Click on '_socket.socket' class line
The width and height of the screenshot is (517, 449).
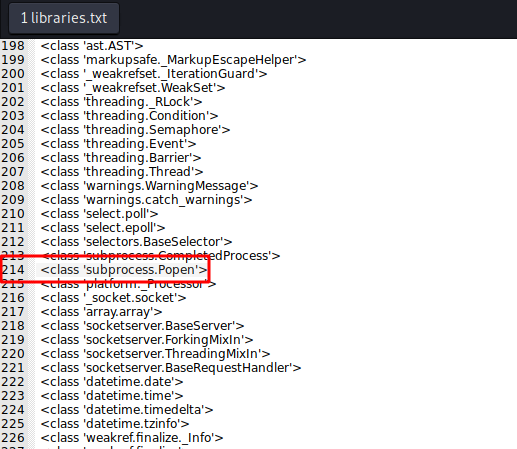pyautogui.click(x=113, y=298)
